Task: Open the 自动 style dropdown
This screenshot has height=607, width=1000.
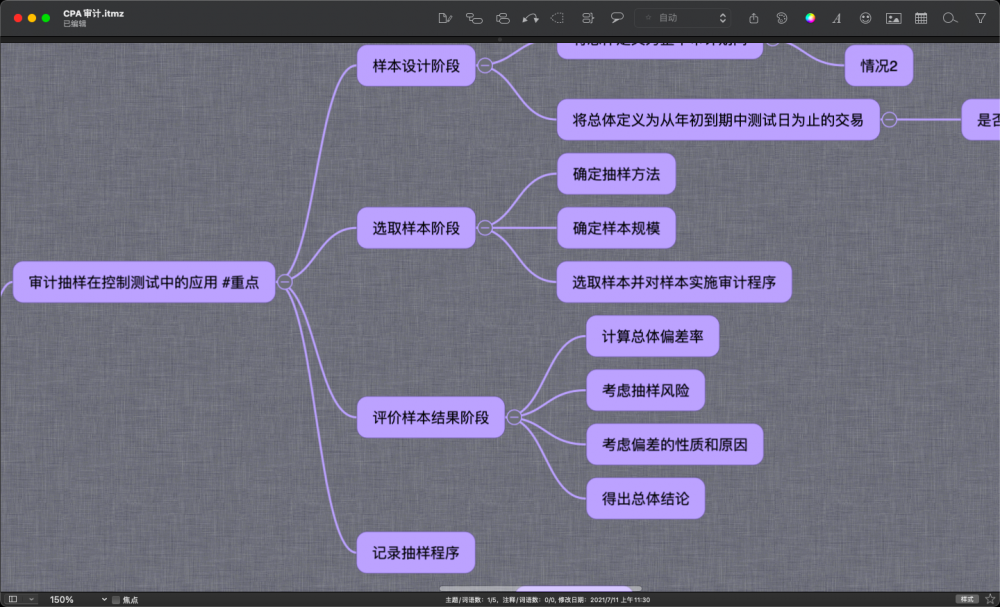Action: pyautogui.click(x=682, y=18)
